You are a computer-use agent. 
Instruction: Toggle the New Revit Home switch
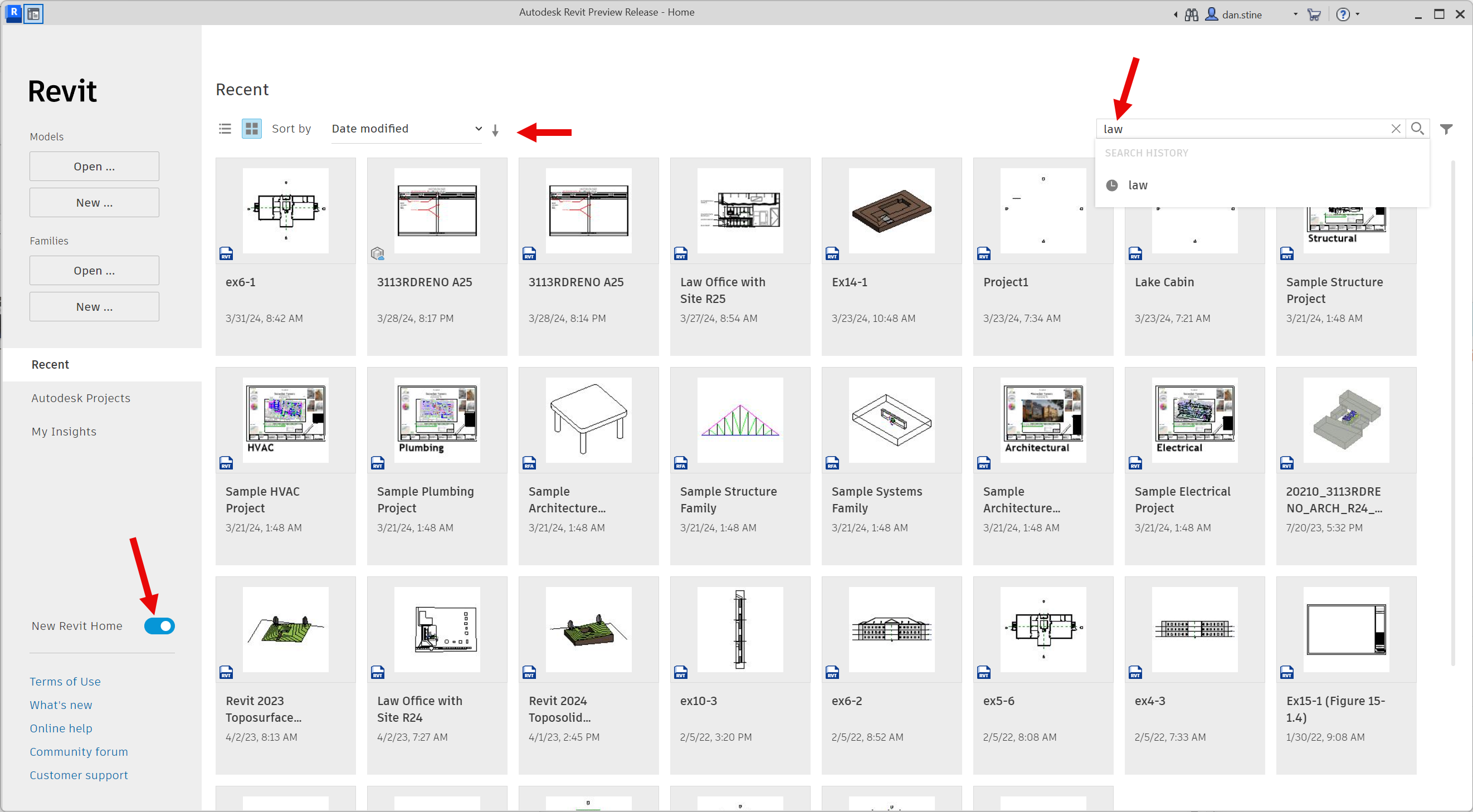click(x=159, y=626)
